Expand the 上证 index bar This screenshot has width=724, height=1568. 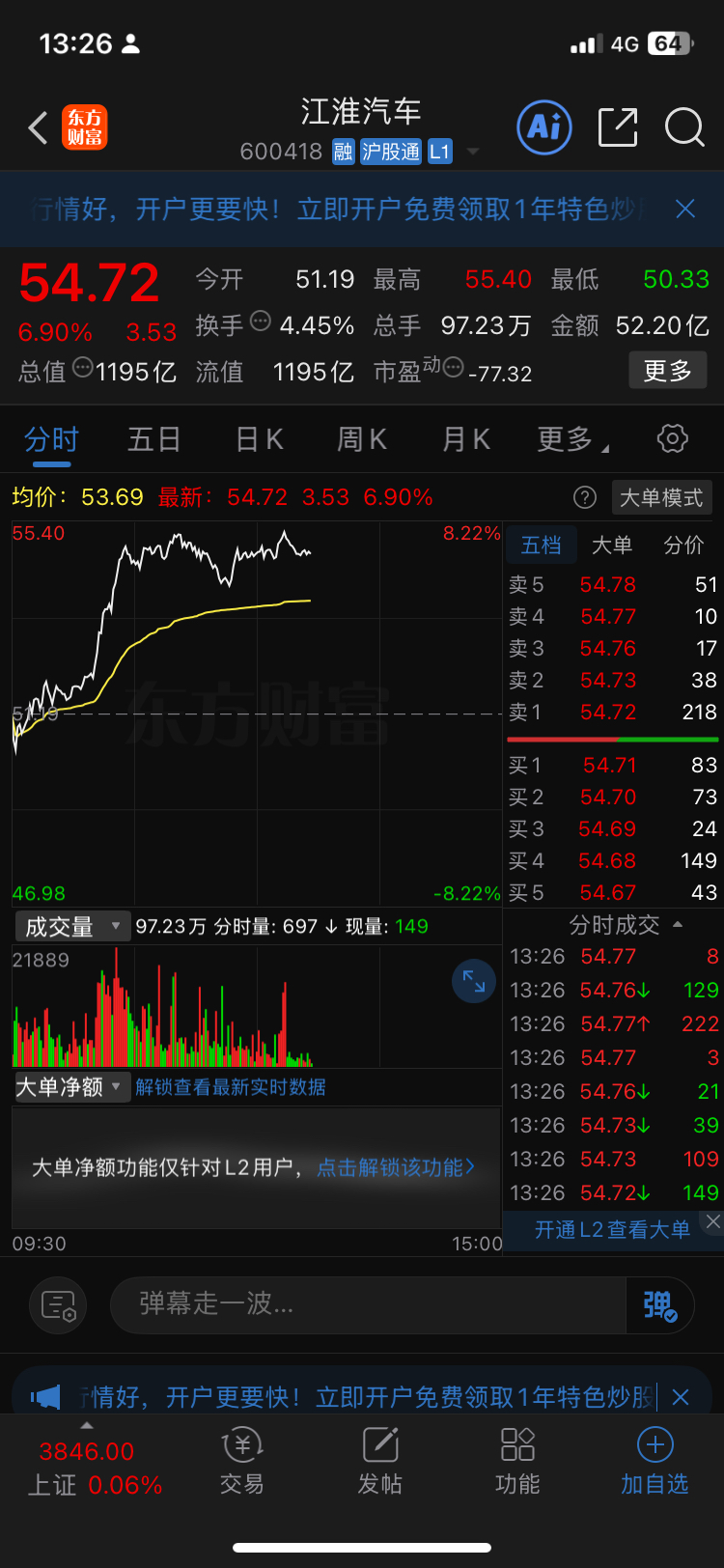[87, 1425]
